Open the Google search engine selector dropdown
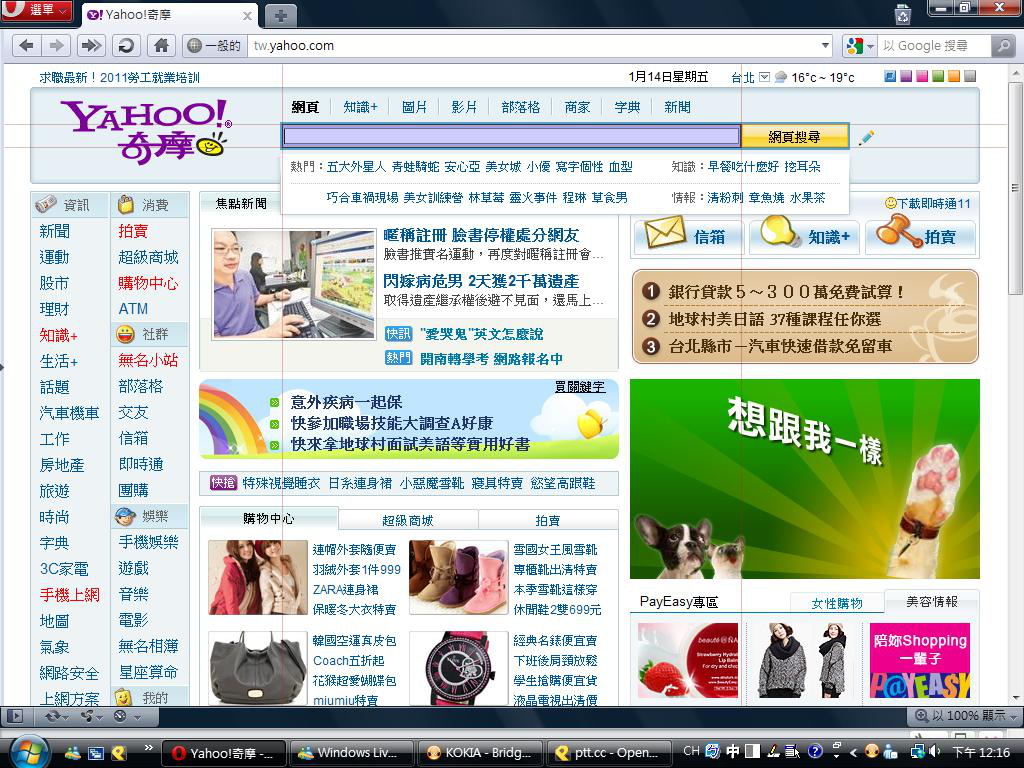 point(859,46)
